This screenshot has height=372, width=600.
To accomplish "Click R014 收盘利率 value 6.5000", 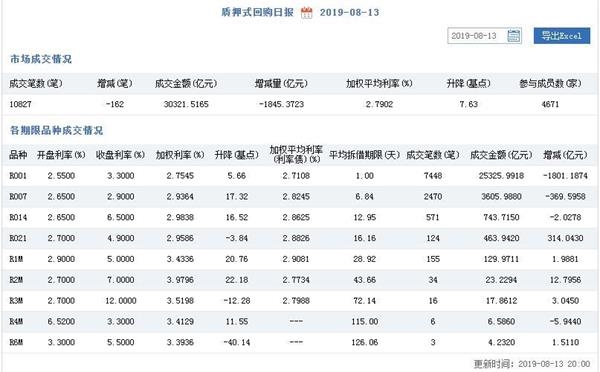I will coord(121,217).
